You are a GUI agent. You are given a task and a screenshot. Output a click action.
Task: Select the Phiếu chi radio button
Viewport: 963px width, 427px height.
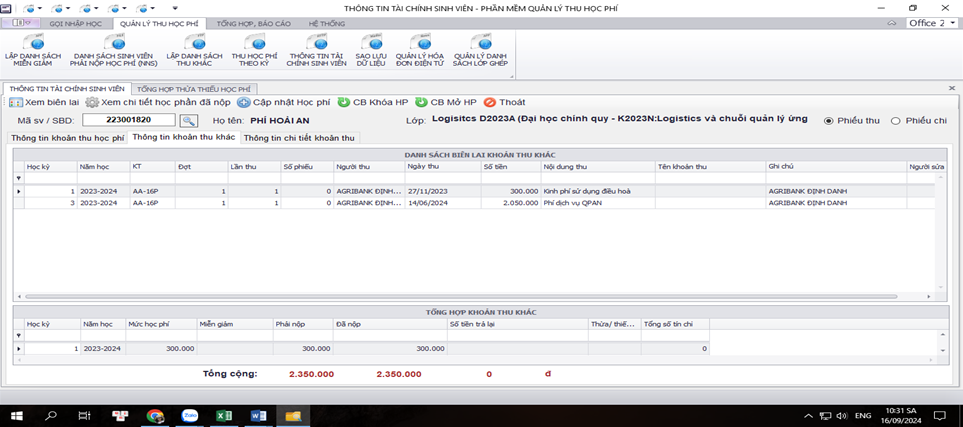click(895, 121)
